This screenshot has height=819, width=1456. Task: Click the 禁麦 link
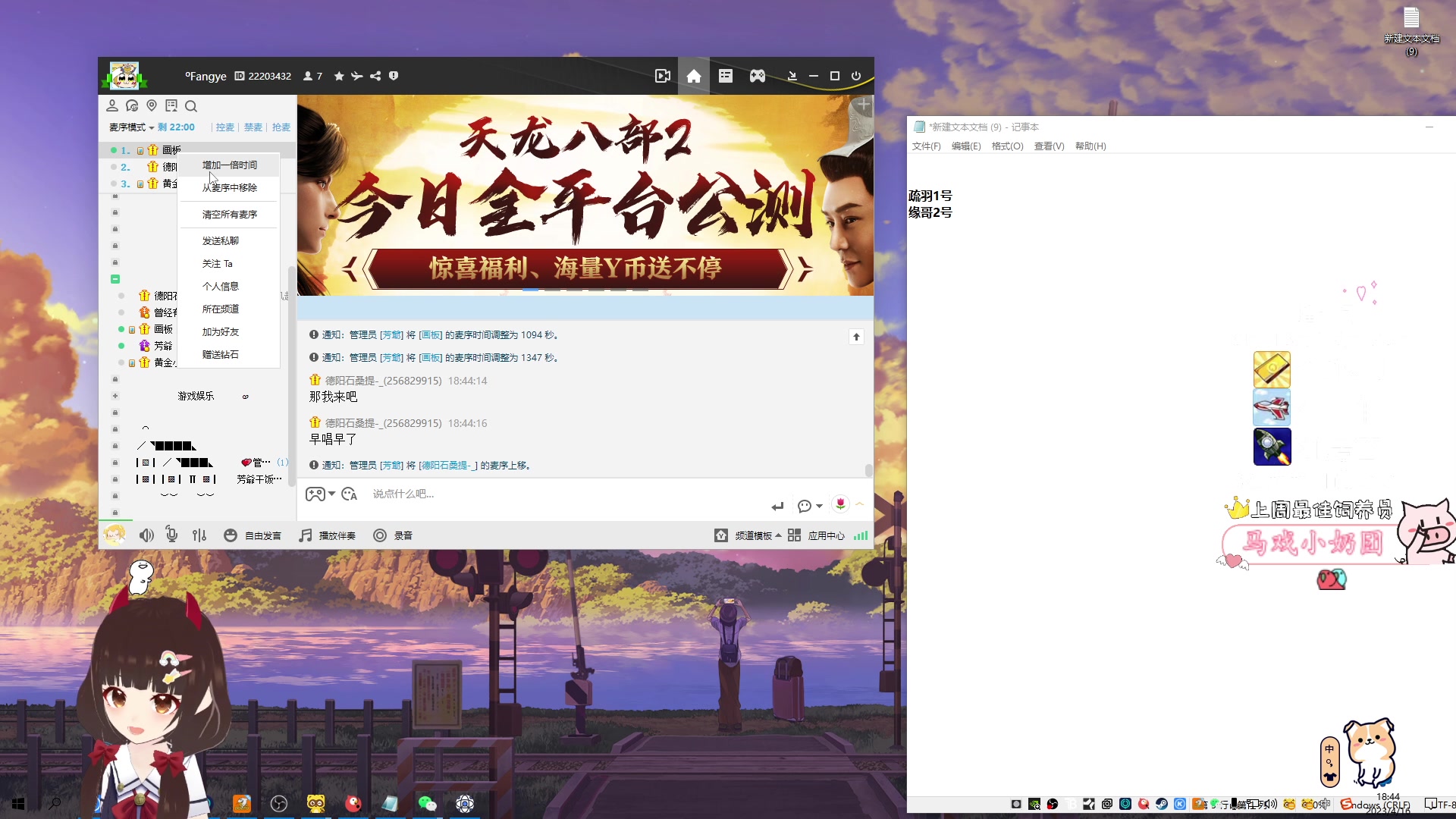tap(253, 127)
